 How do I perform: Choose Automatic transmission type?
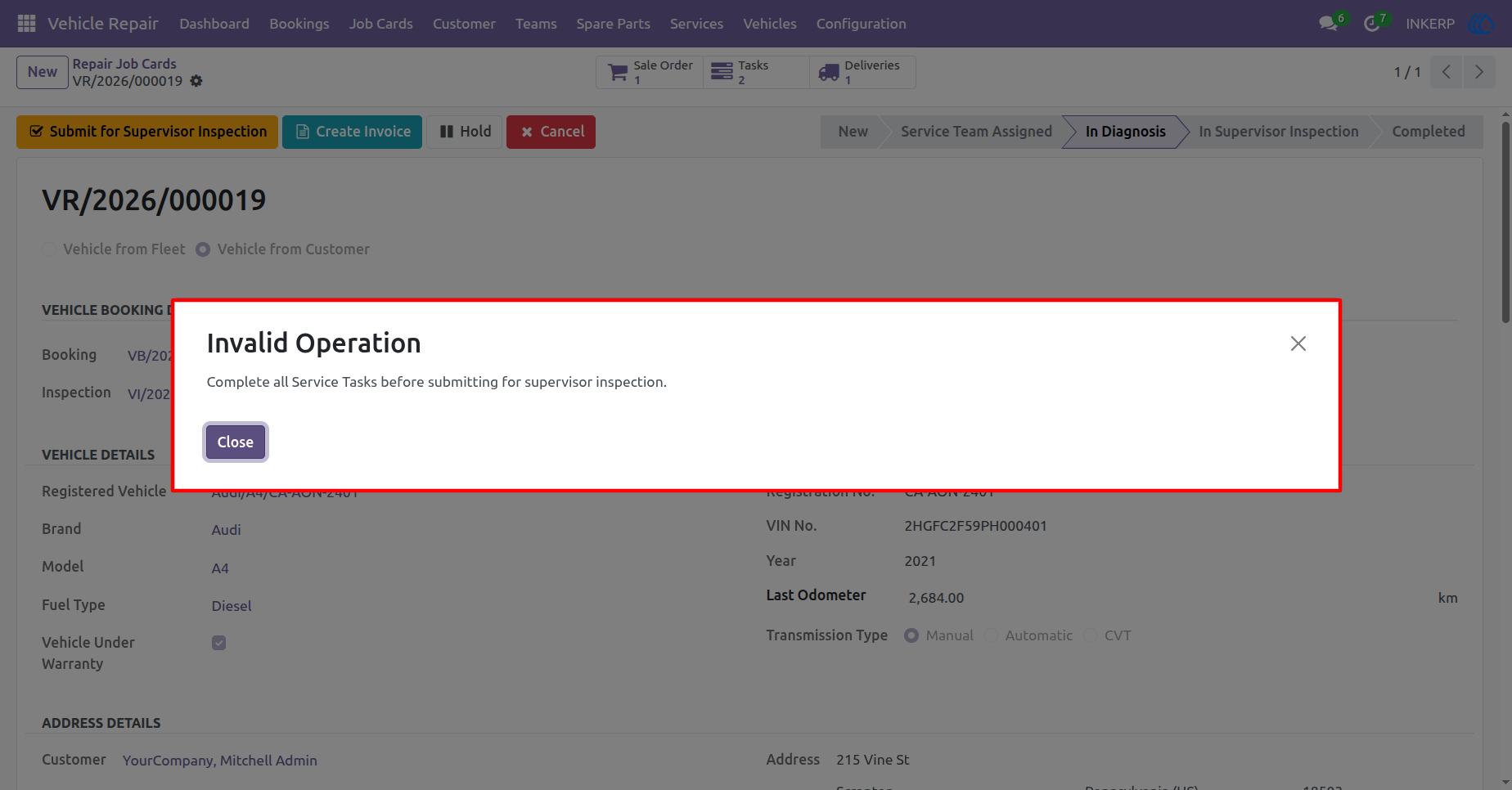click(x=991, y=635)
